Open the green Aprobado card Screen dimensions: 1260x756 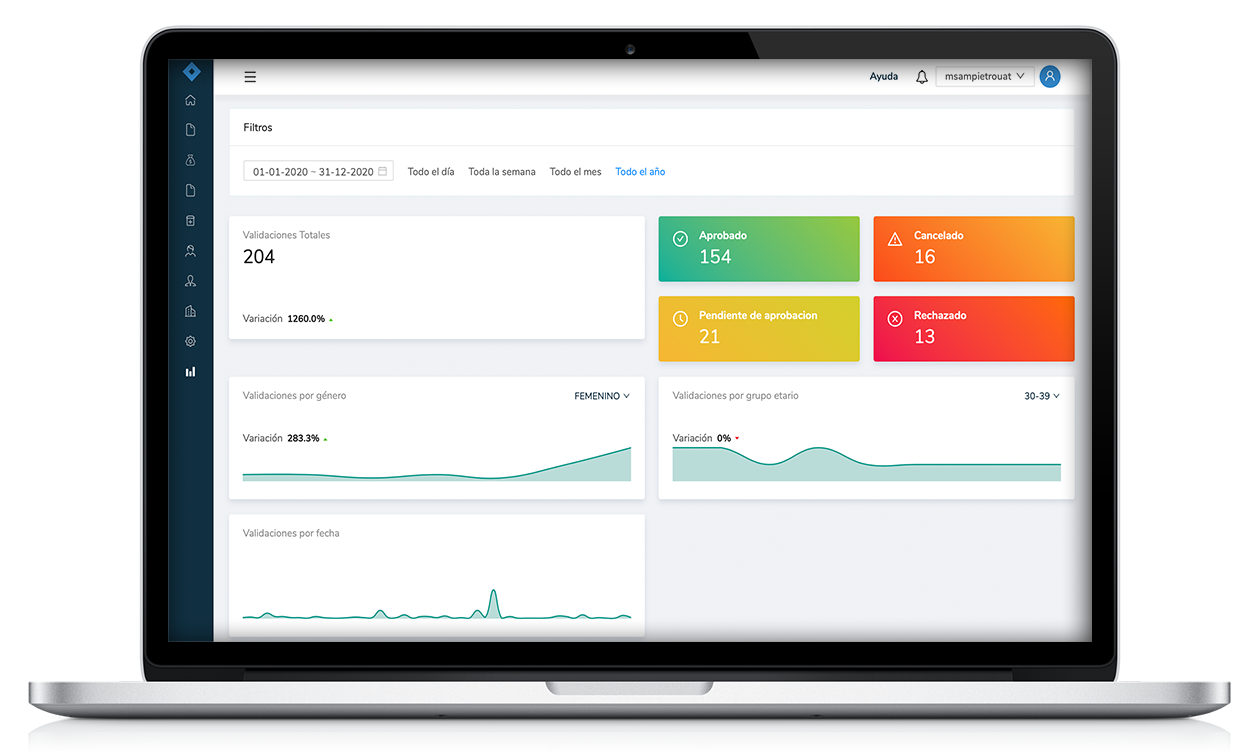[x=758, y=248]
